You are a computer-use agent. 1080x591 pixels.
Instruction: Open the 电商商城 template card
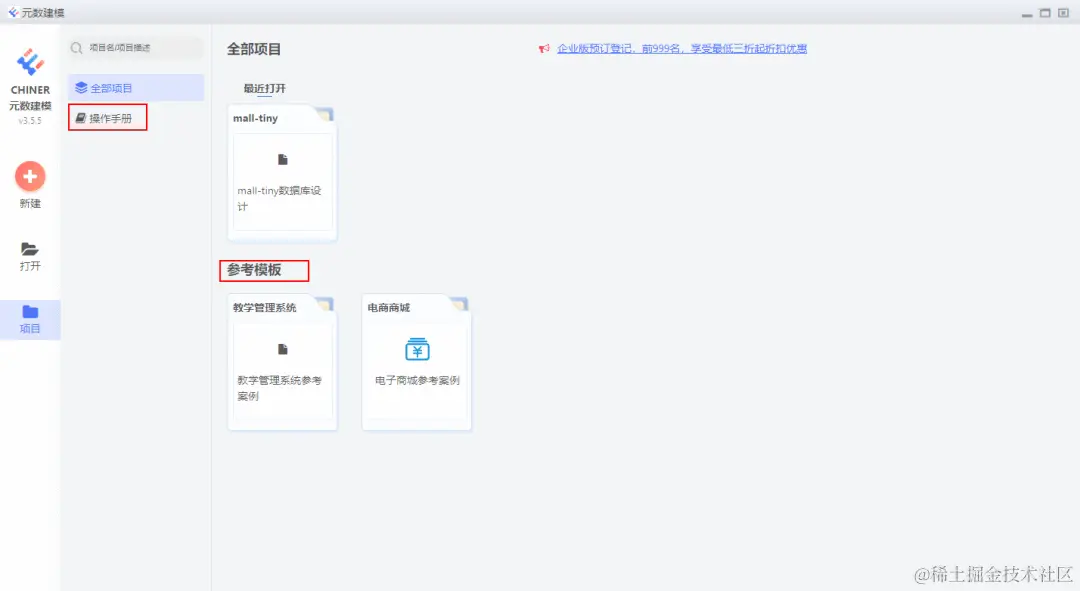click(415, 362)
